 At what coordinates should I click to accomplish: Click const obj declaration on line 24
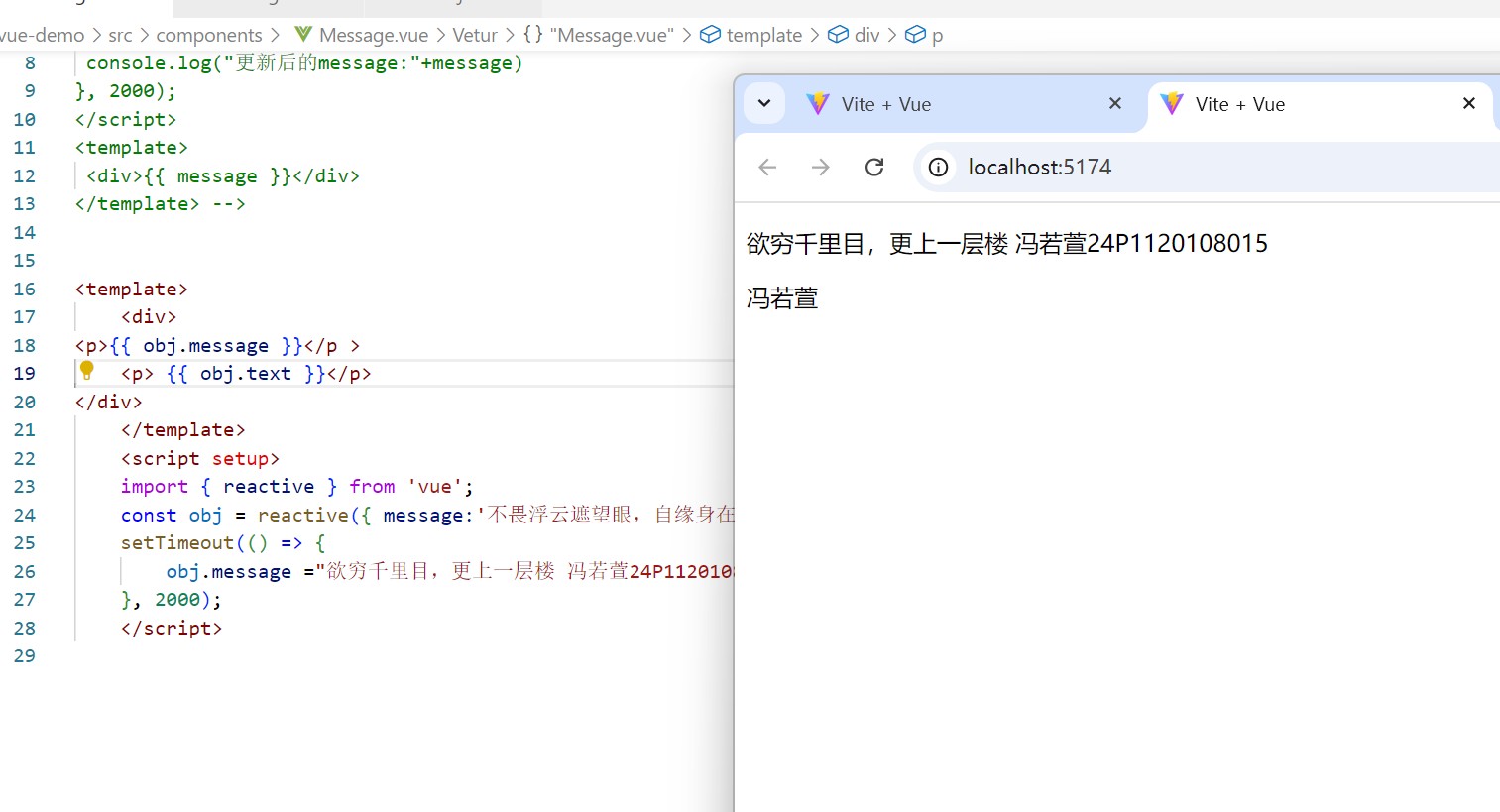click(x=172, y=515)
